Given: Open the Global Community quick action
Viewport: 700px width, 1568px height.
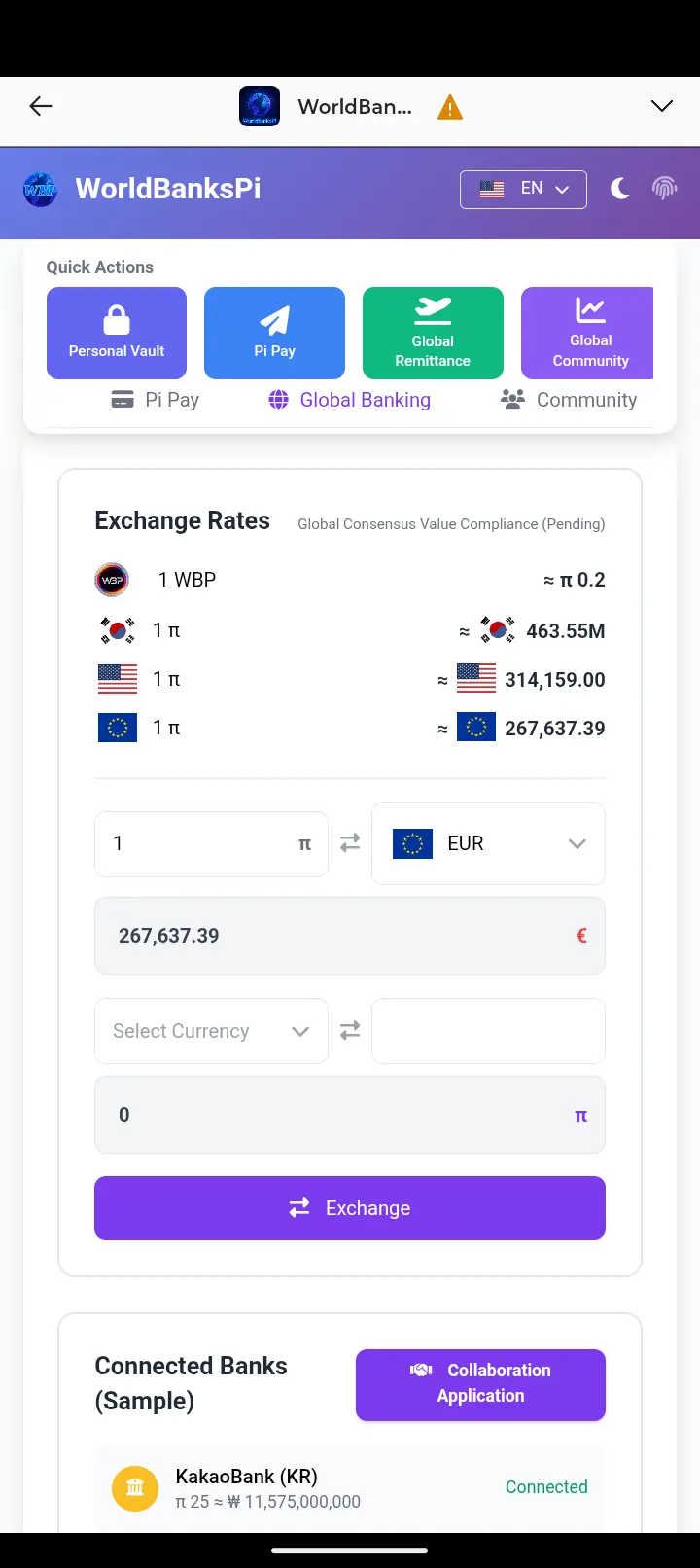Looking at the screenshot, I should [587, 333].
